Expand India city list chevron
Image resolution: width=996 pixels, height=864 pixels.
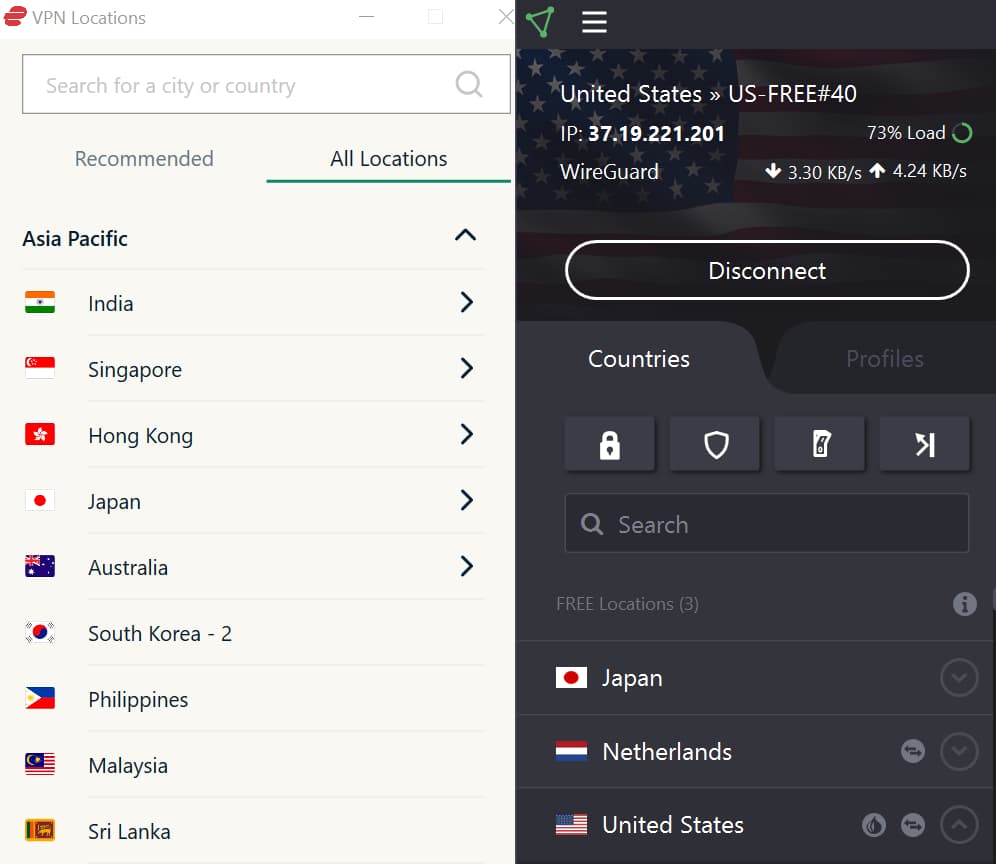pos(467,302)
